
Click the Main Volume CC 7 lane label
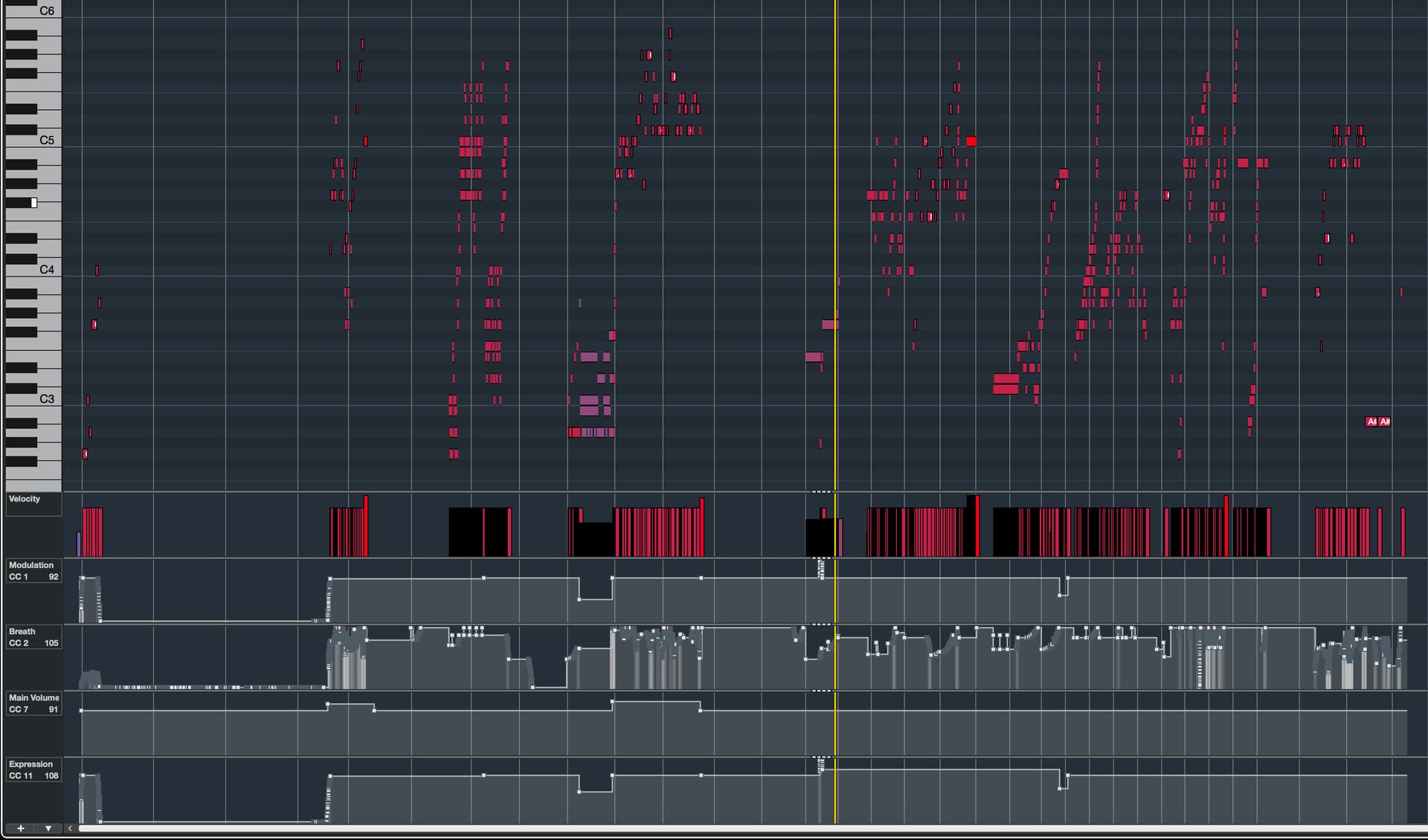(x=33, y=697)
